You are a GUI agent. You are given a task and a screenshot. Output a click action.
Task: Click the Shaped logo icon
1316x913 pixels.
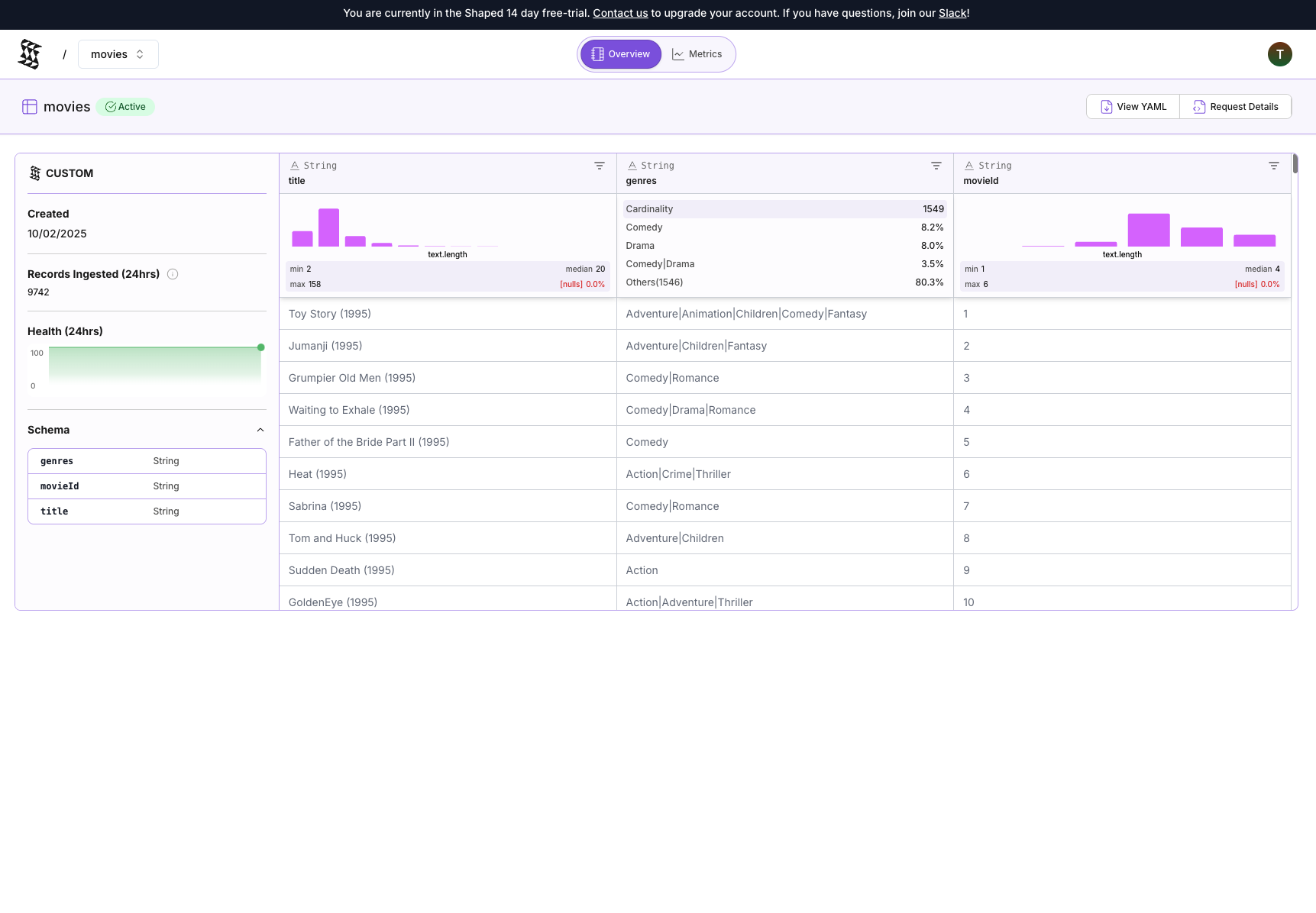[x=30, y=54]
